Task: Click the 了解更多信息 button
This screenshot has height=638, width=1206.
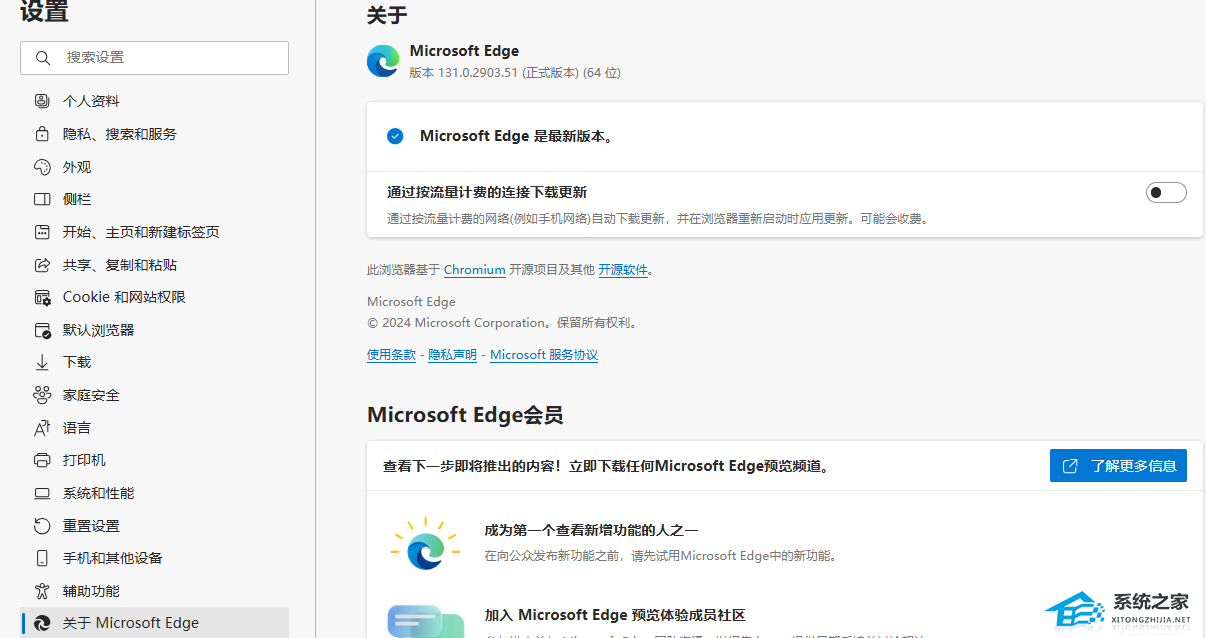Action: tap(1117, 466)
